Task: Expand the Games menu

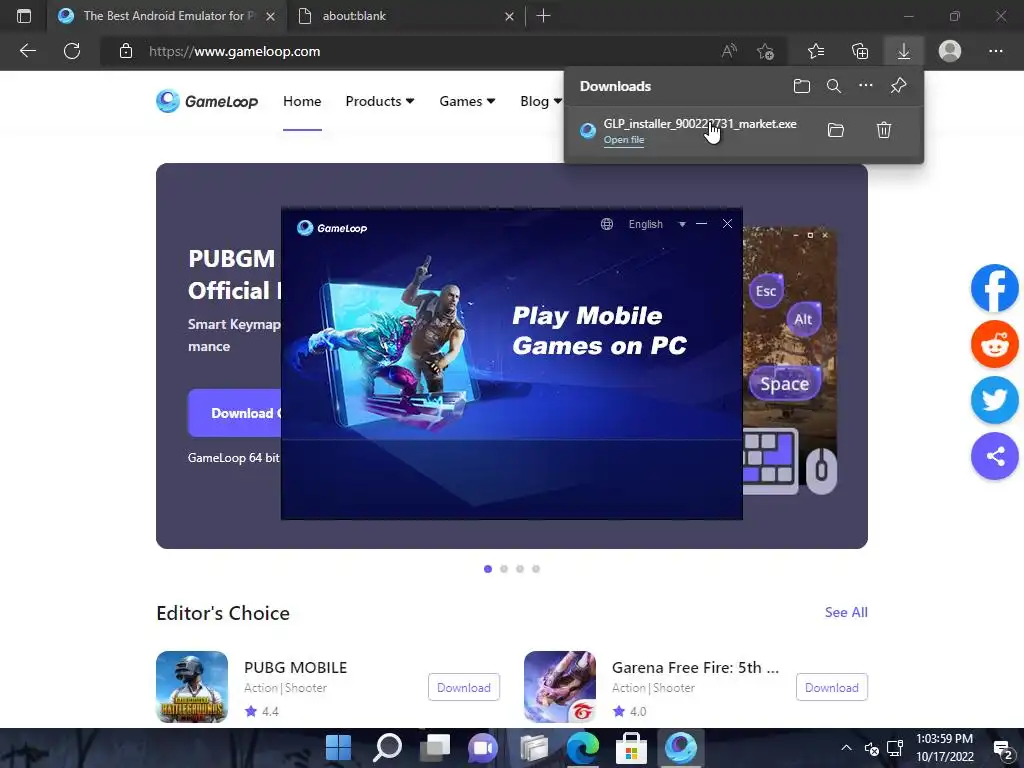Action: tap(467, 101)
